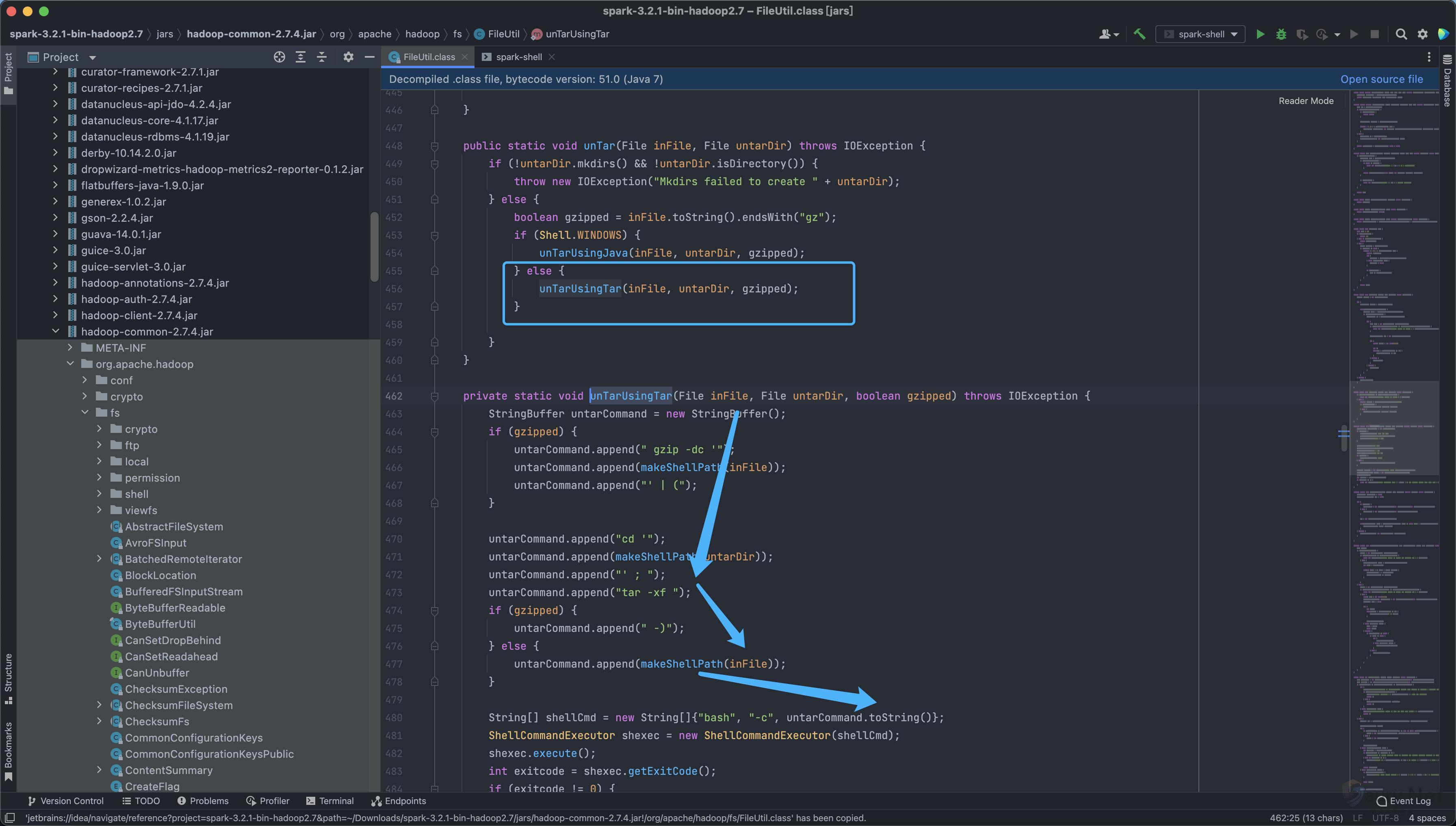Open the Event Log button

coord(1404,800)
